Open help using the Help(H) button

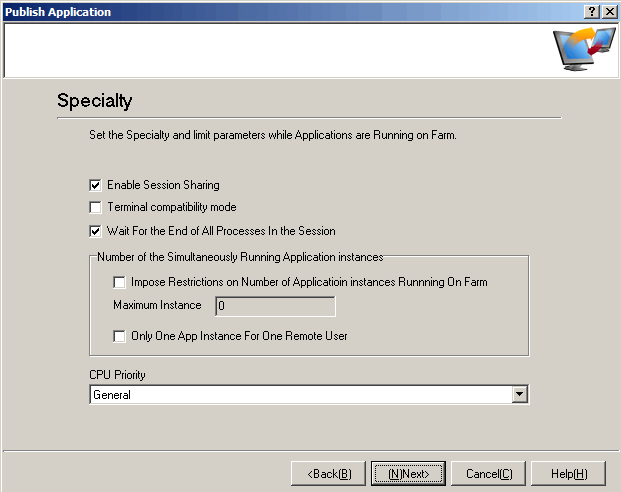[569, 473]
